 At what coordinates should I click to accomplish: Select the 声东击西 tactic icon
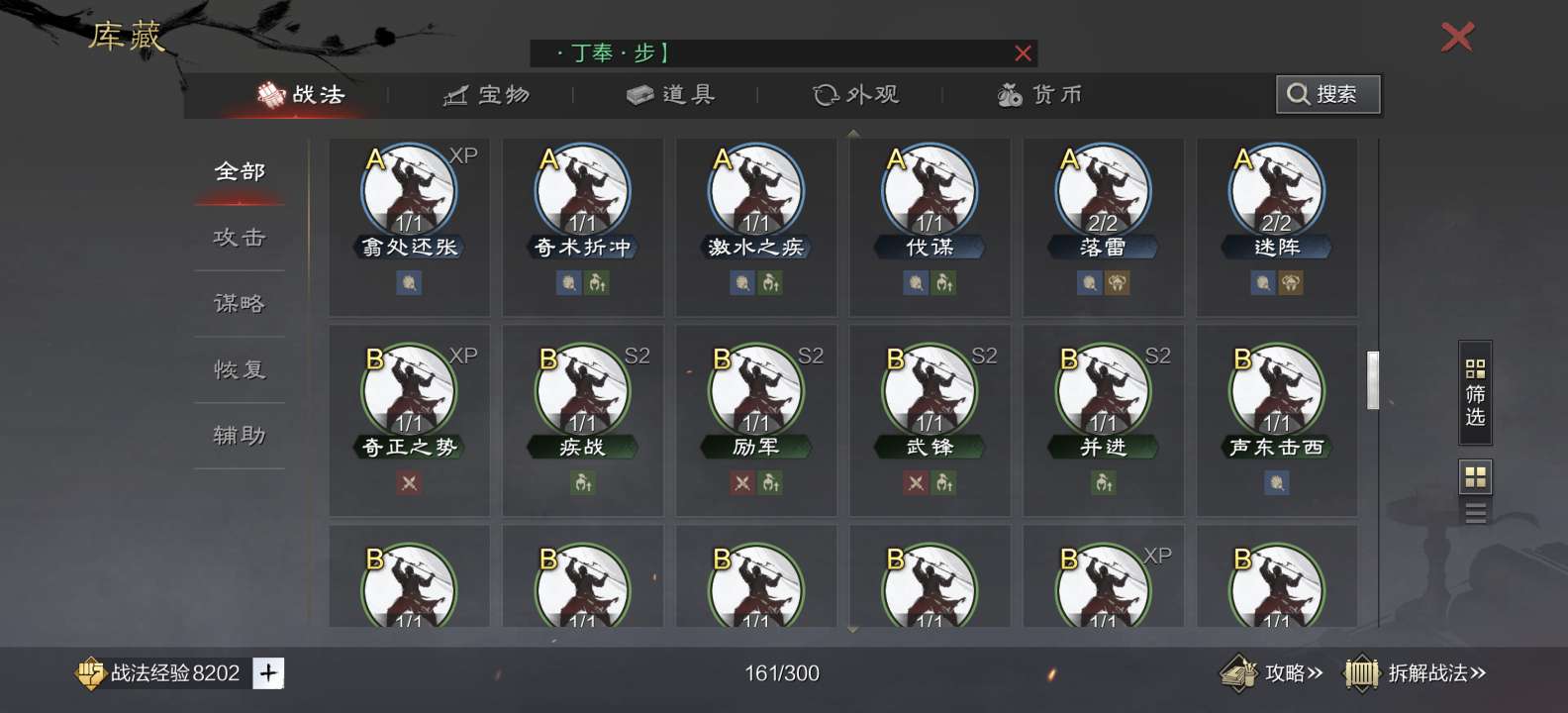click(1276, 391)
